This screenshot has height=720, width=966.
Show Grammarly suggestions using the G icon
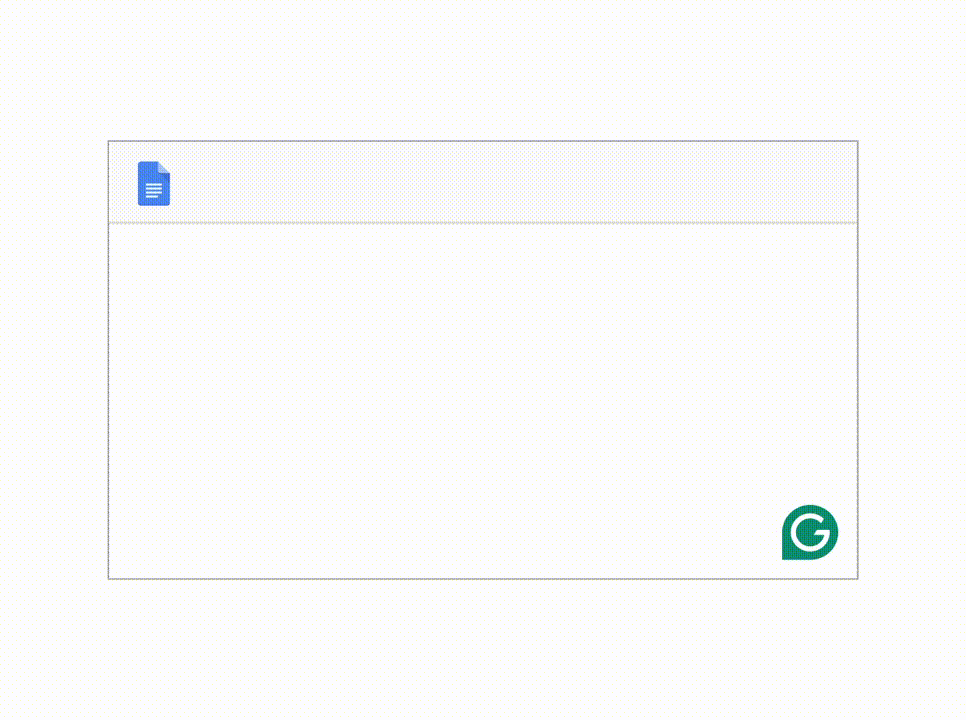pos(810,532)
